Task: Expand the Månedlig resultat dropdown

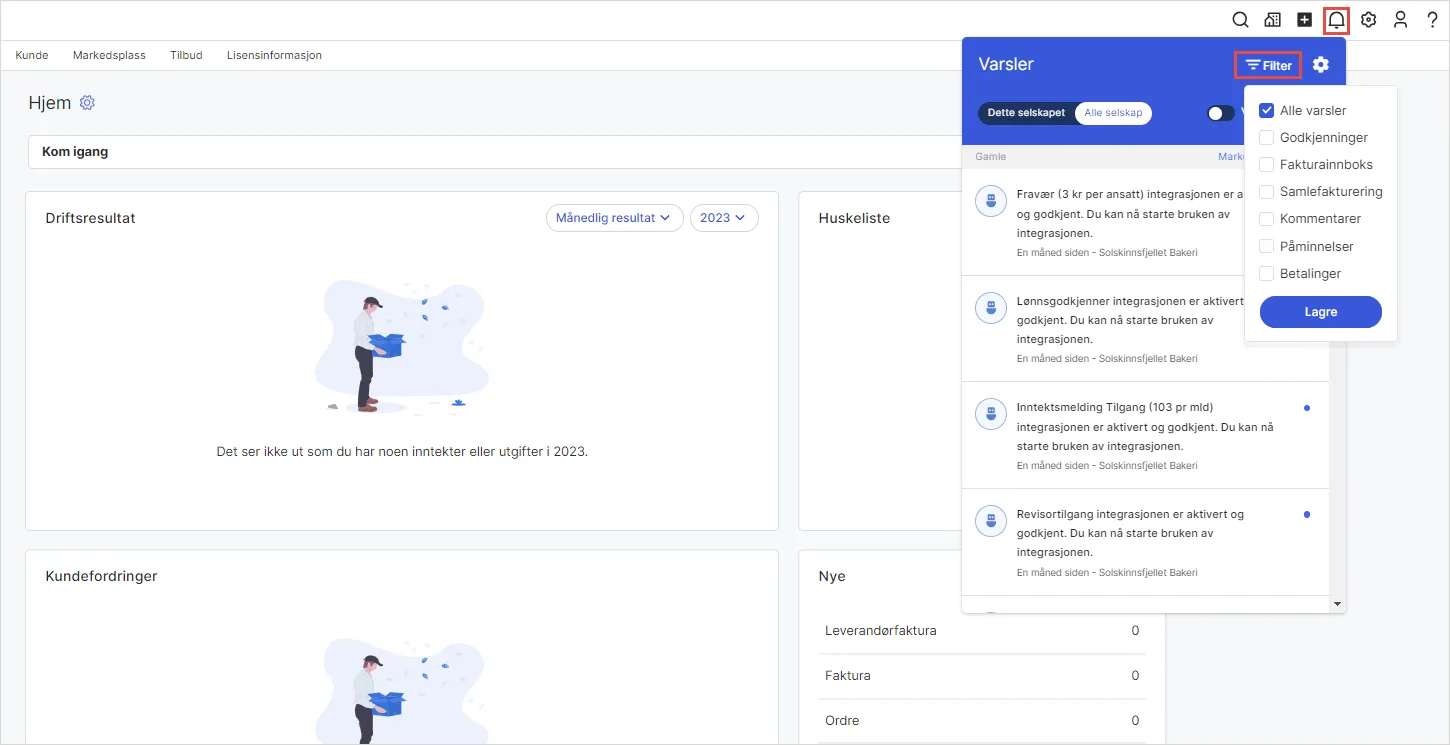Action: tap(614, 218)
